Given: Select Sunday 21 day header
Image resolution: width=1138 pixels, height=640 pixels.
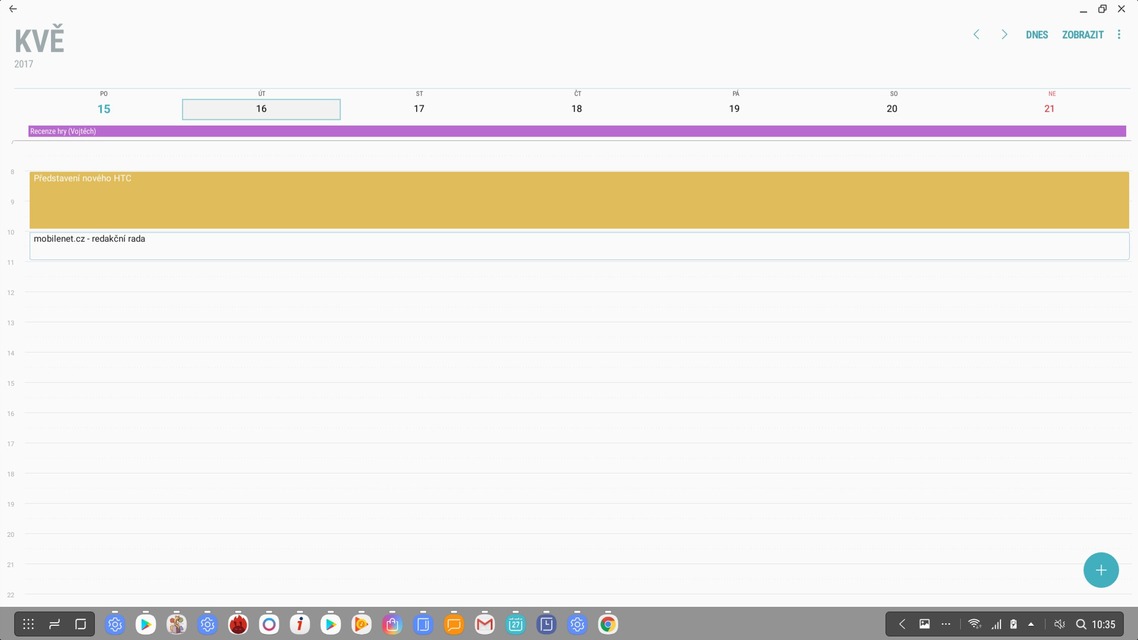Looking at the screenshot, I should (x=1049, y=109).
